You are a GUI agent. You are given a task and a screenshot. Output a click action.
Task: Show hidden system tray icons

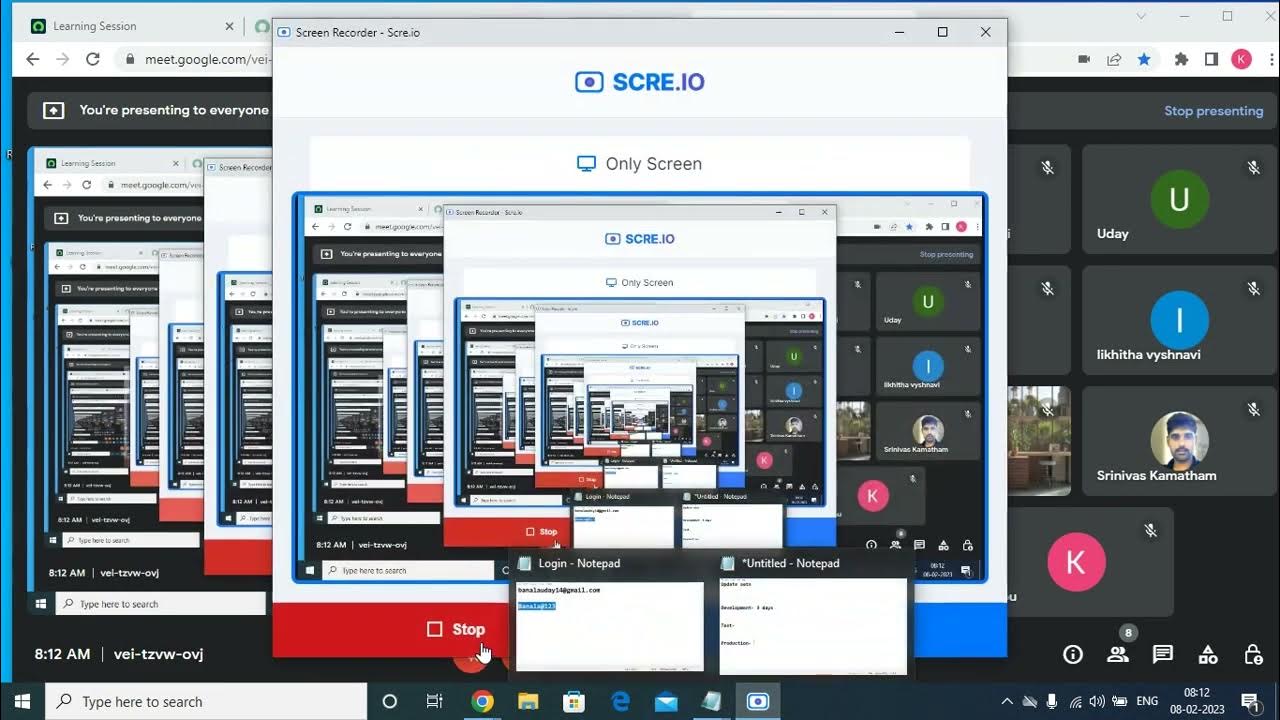tap(1007, 701)
